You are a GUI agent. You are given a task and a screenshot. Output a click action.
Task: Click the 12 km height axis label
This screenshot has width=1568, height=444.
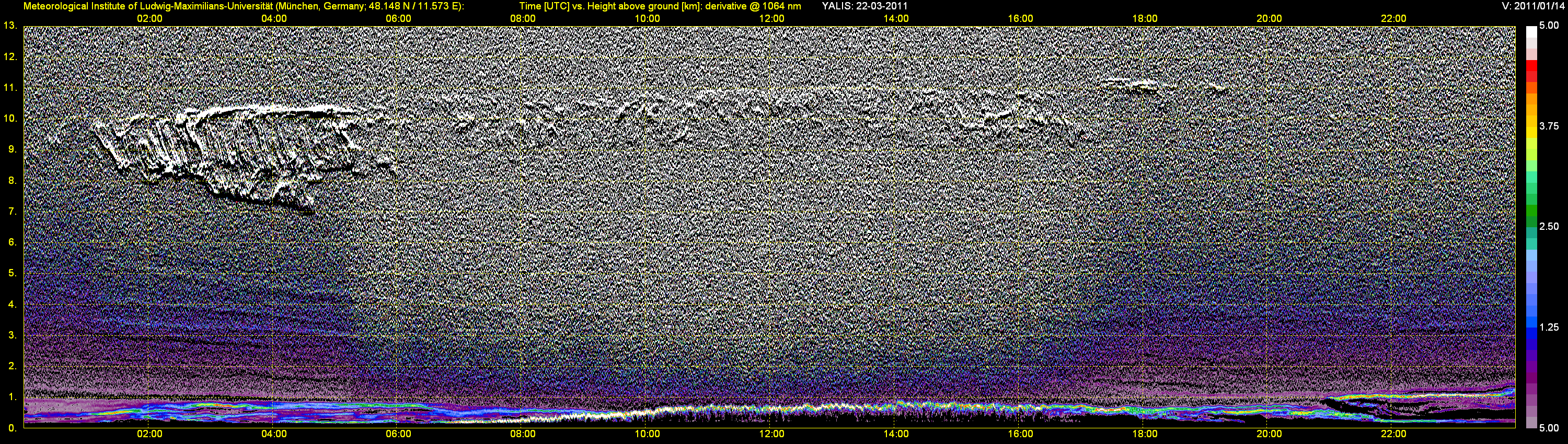tap(10, 56)
